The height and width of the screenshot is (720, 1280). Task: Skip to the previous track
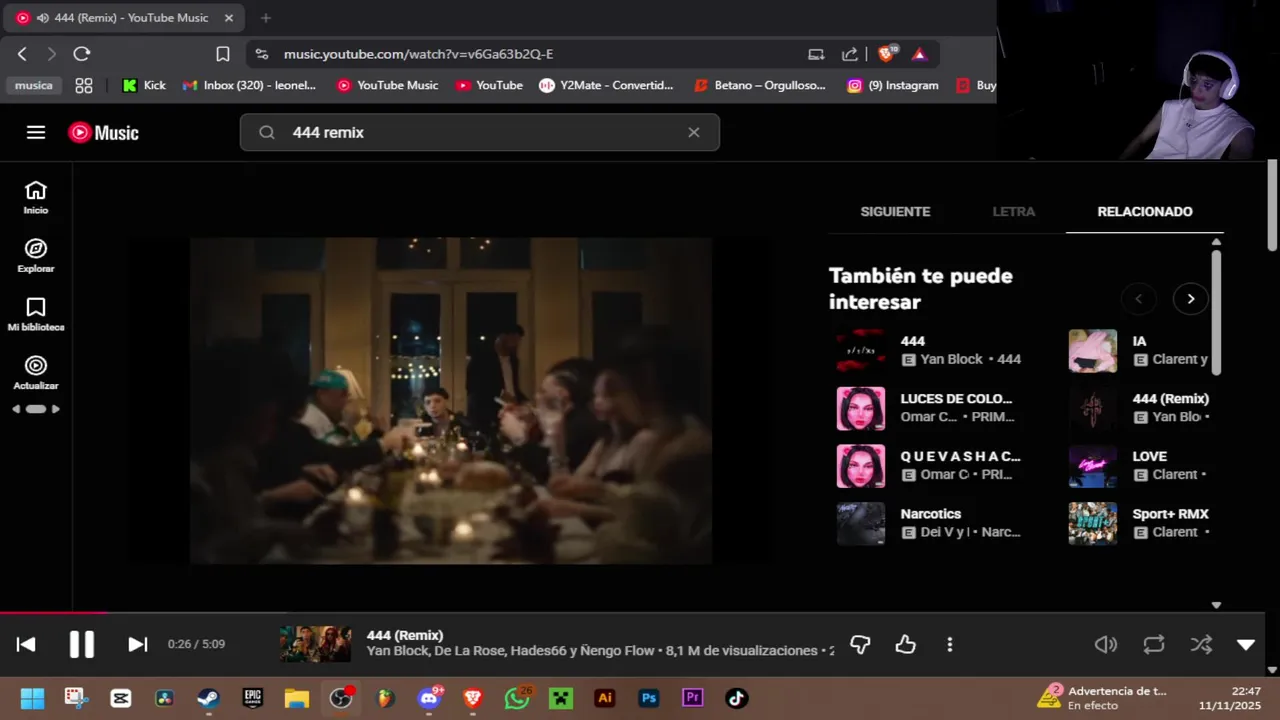[26, 645]
